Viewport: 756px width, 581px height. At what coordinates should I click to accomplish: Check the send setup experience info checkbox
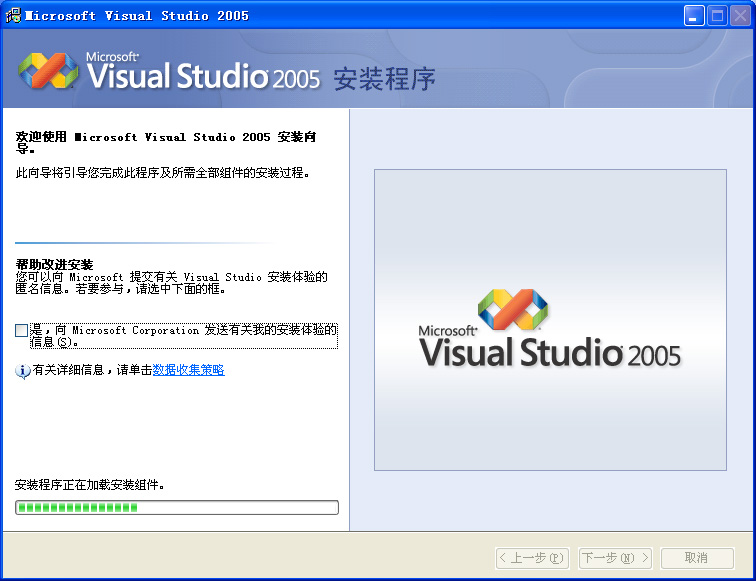click(21, 330)
